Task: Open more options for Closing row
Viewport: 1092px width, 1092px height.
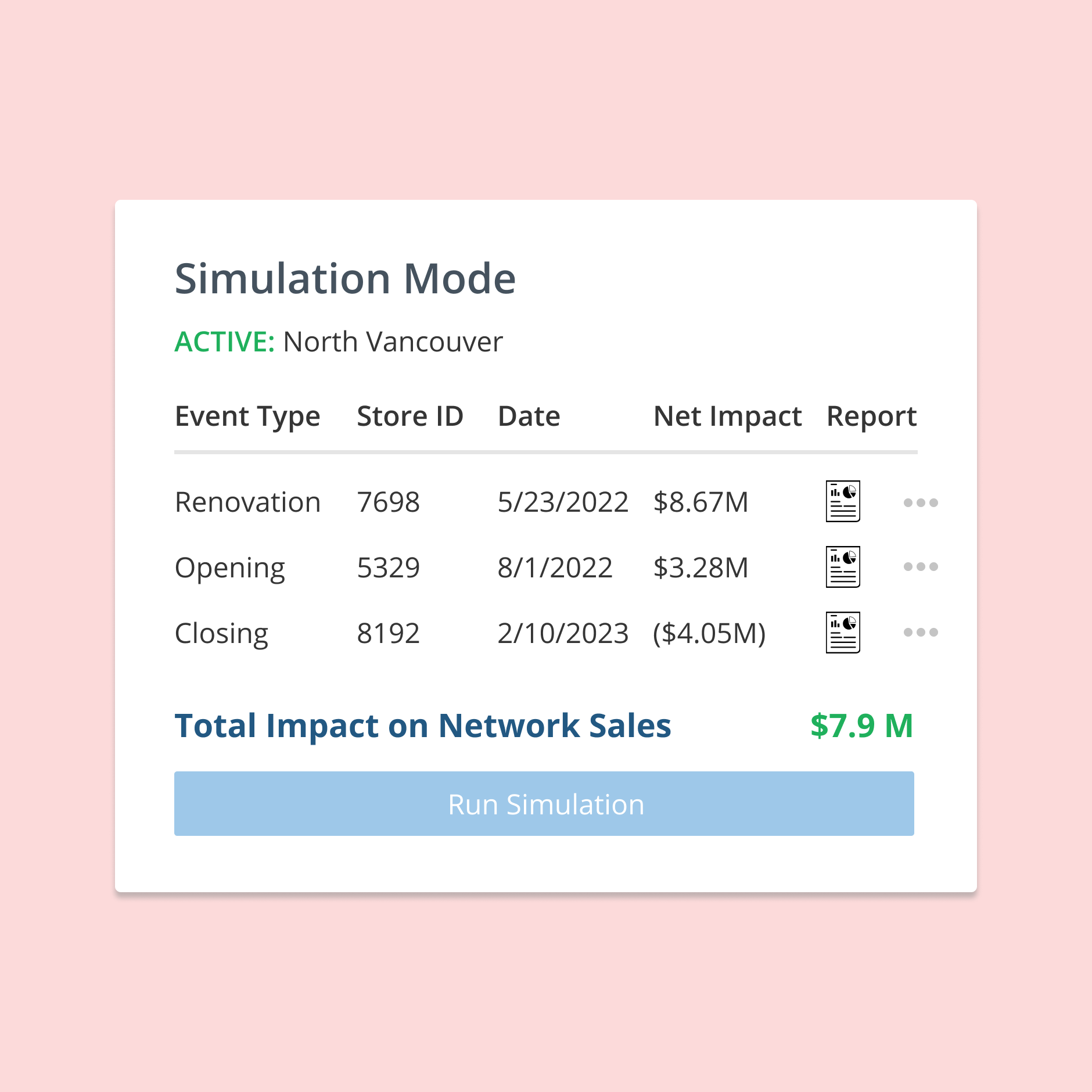Action: (921, 633)
